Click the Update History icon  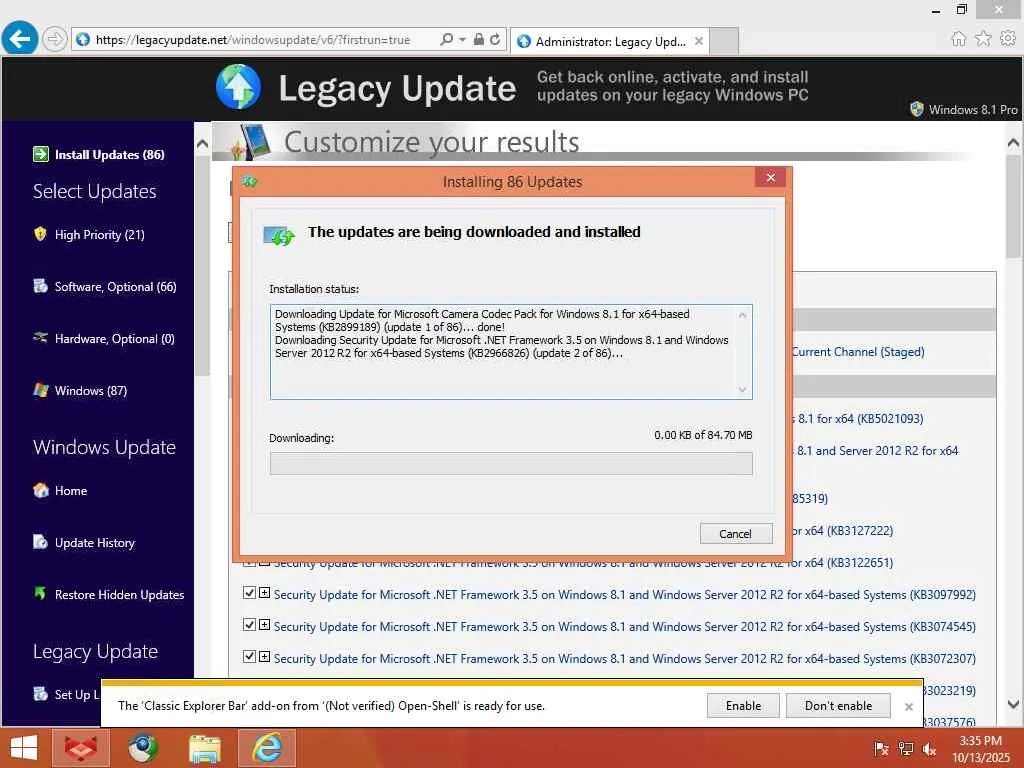click(40, 542)
